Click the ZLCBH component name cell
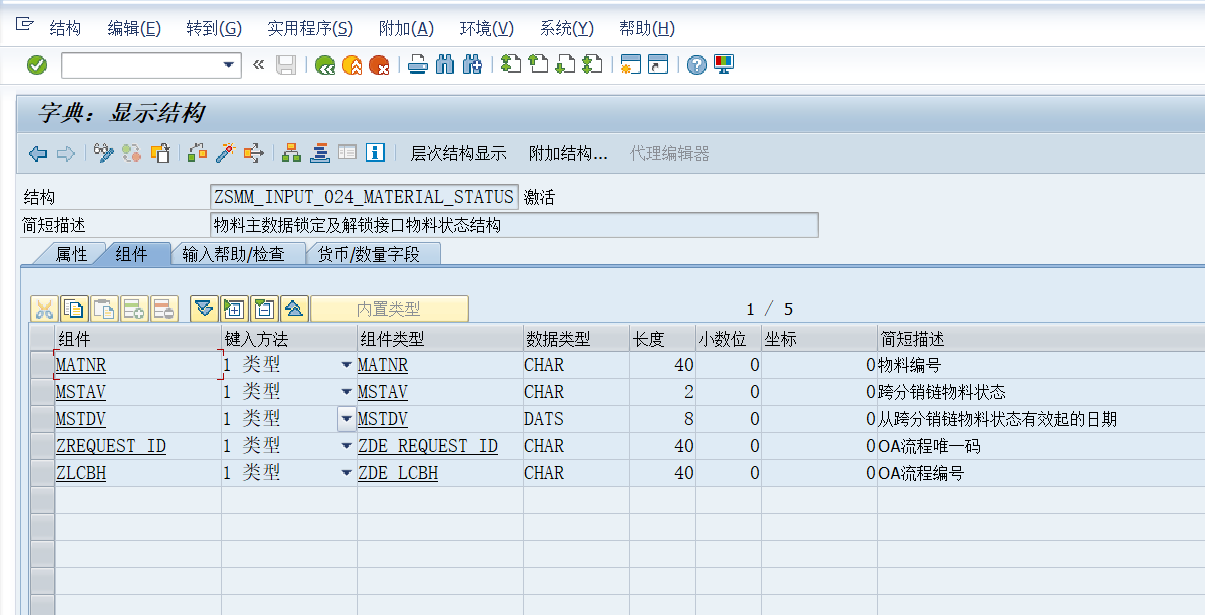The image size is (1205, 615). click(x=138, y=473)
